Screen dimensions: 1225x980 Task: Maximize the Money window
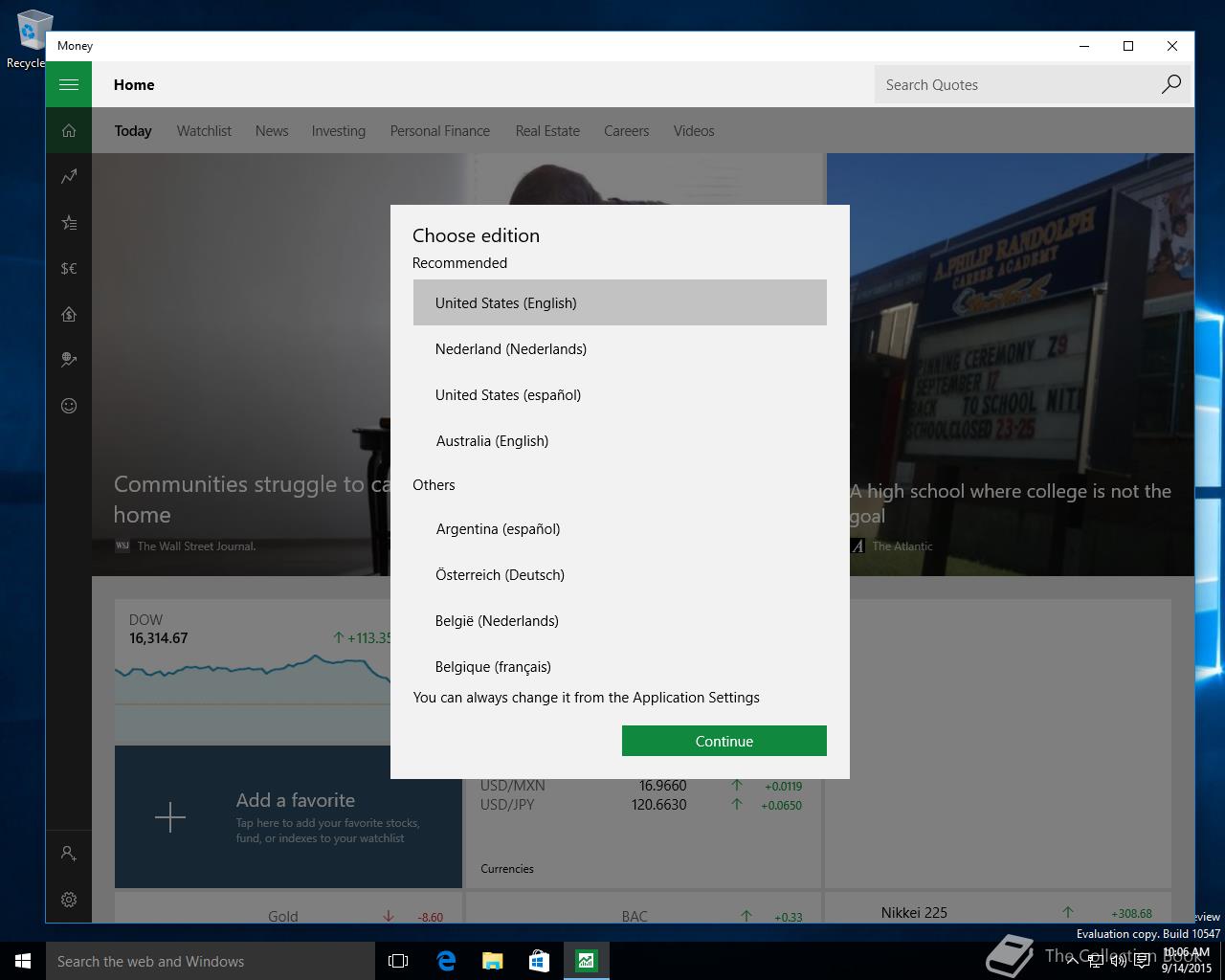pyautogui.click(x=1128, y=46)
